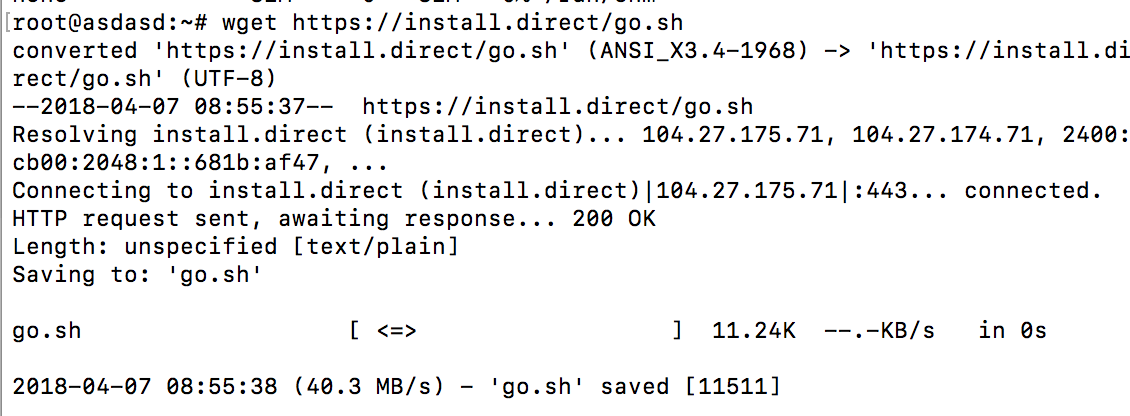The width and height of the screenshot is (1130, 416).
Task: Click the timestamp 2018-04-07 08:55:37
Action: pyautogui.click(x=172, y=107)
